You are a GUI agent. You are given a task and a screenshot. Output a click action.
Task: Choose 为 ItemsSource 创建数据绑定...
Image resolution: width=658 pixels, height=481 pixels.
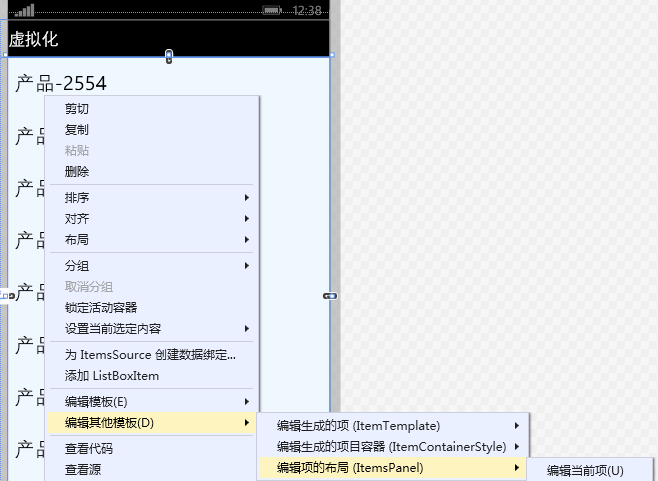click(151, 355)
